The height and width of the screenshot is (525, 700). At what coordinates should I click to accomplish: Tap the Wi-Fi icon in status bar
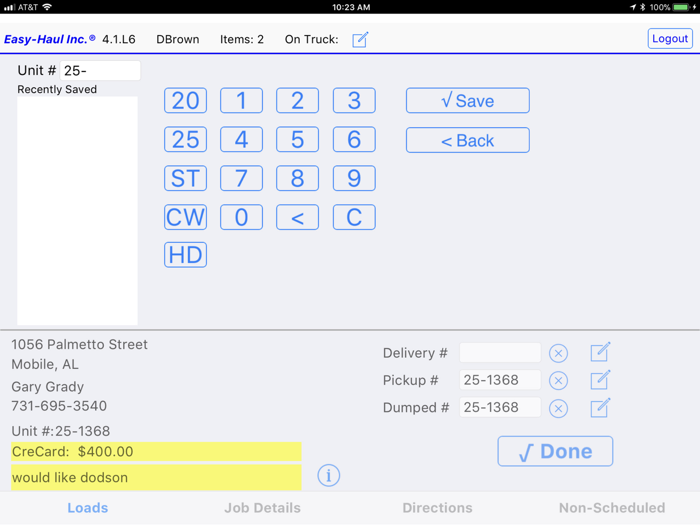coord(47,7)
